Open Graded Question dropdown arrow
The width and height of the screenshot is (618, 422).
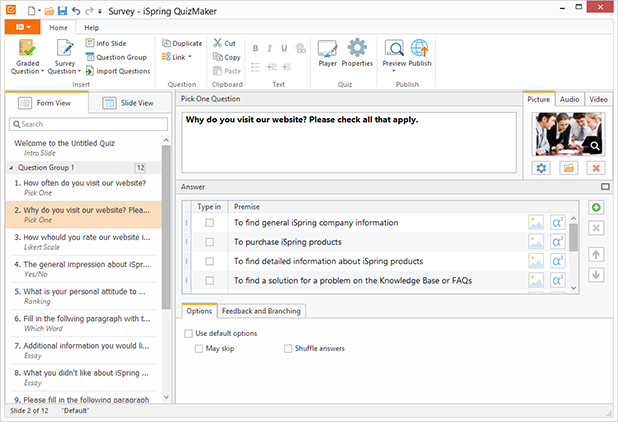tap(42, 71)
